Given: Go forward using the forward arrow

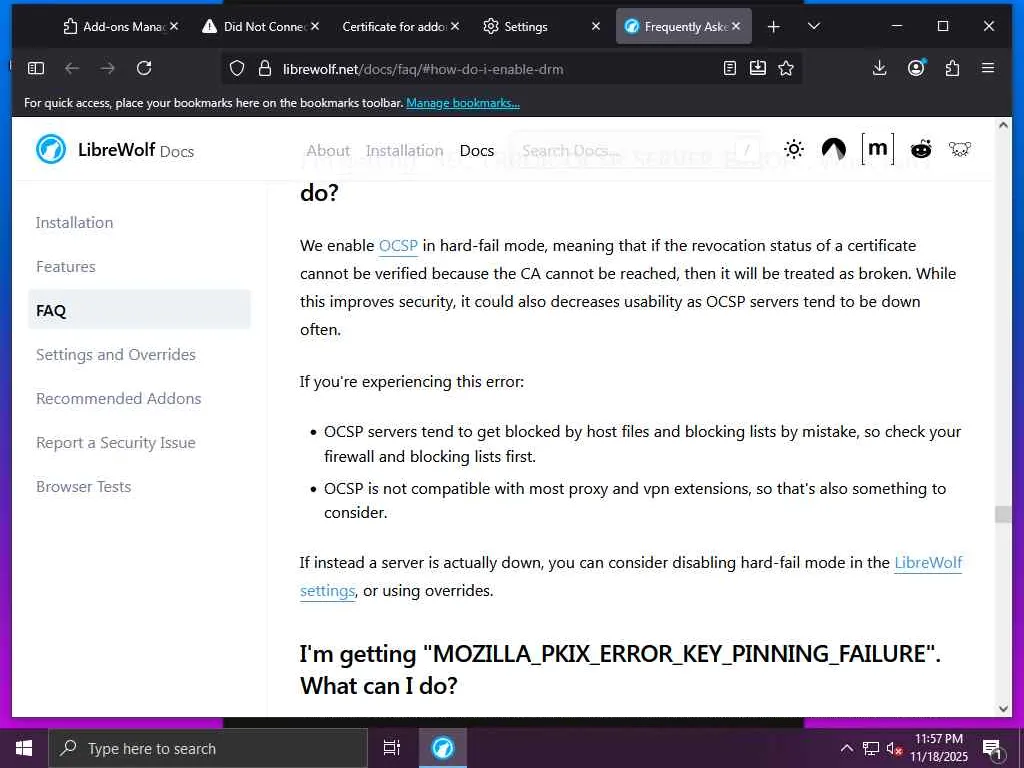Looking at the screenshot, I should 108,68.
